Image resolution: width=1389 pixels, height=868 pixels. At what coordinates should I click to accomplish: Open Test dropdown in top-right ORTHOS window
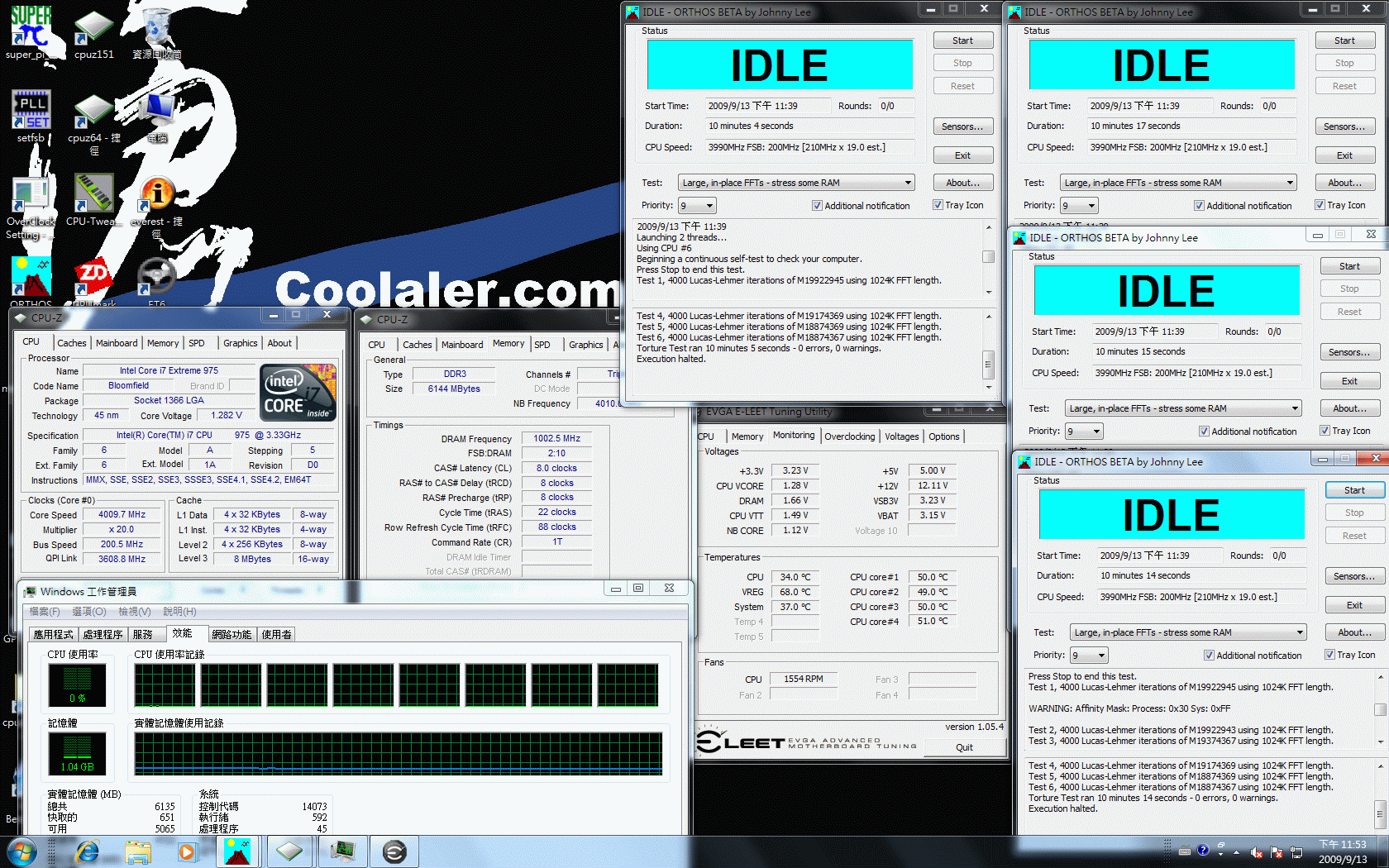[x=1178, y=183]
